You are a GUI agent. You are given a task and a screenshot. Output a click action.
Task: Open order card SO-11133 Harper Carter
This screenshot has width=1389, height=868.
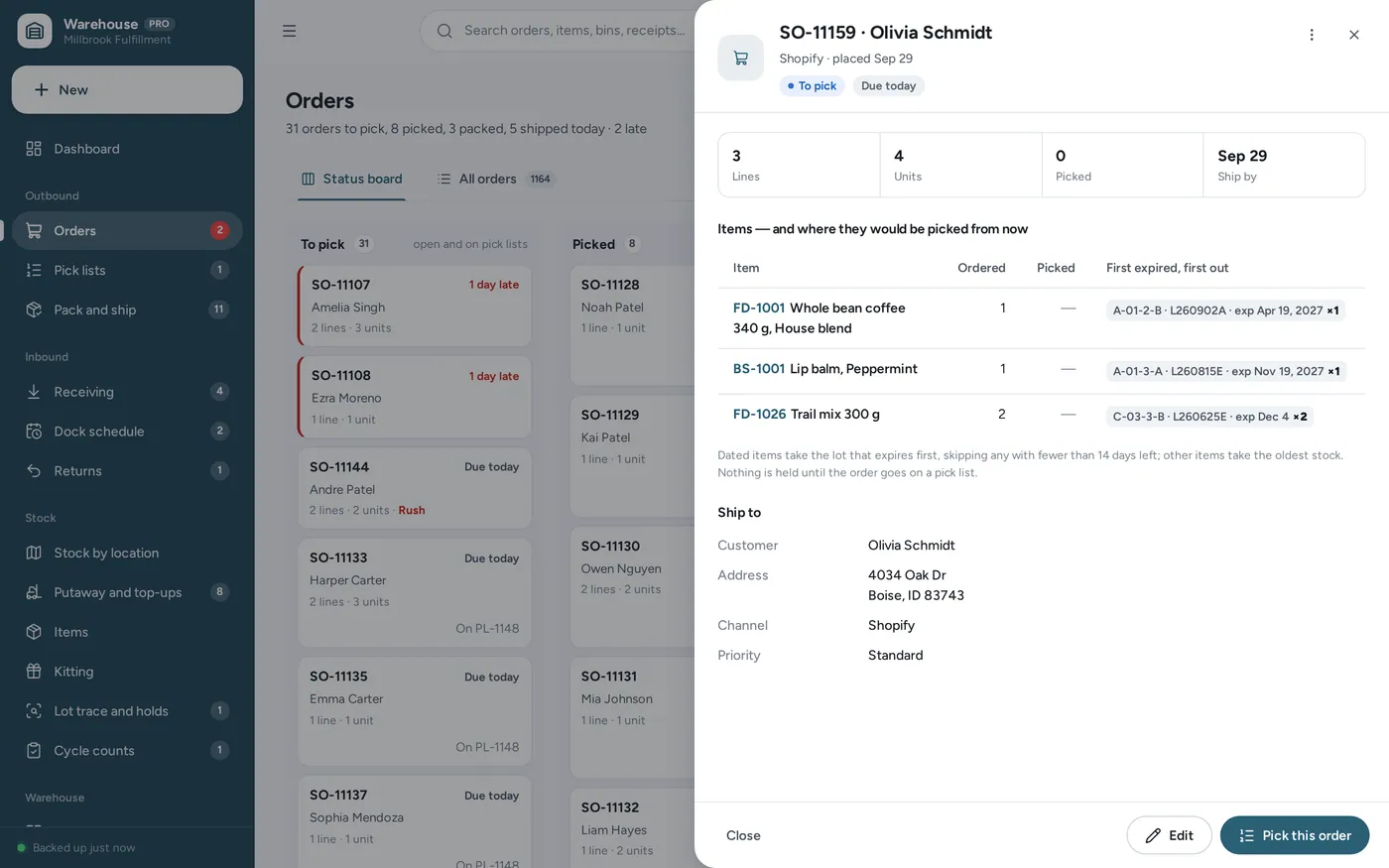click(415, 592)
